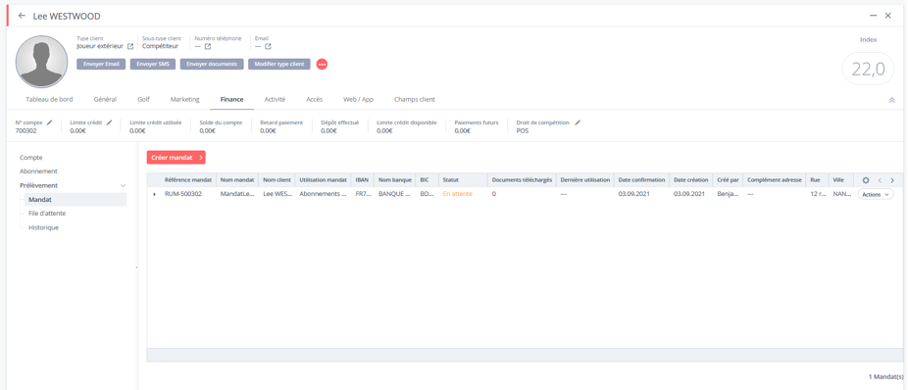Viewport: 908px width, 390px height.
Task: Click the Compétiteur sous-type value
Action: click(x=160, y=46)
